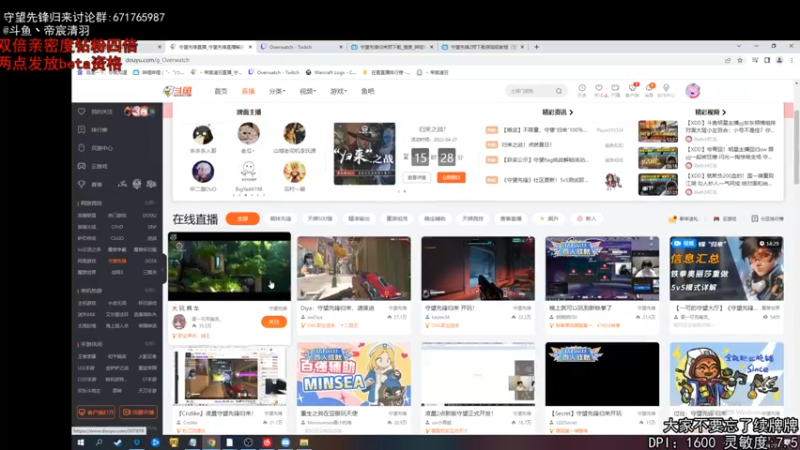
Task: Click the orange follow button on first stream card
Action: point(274,322)
